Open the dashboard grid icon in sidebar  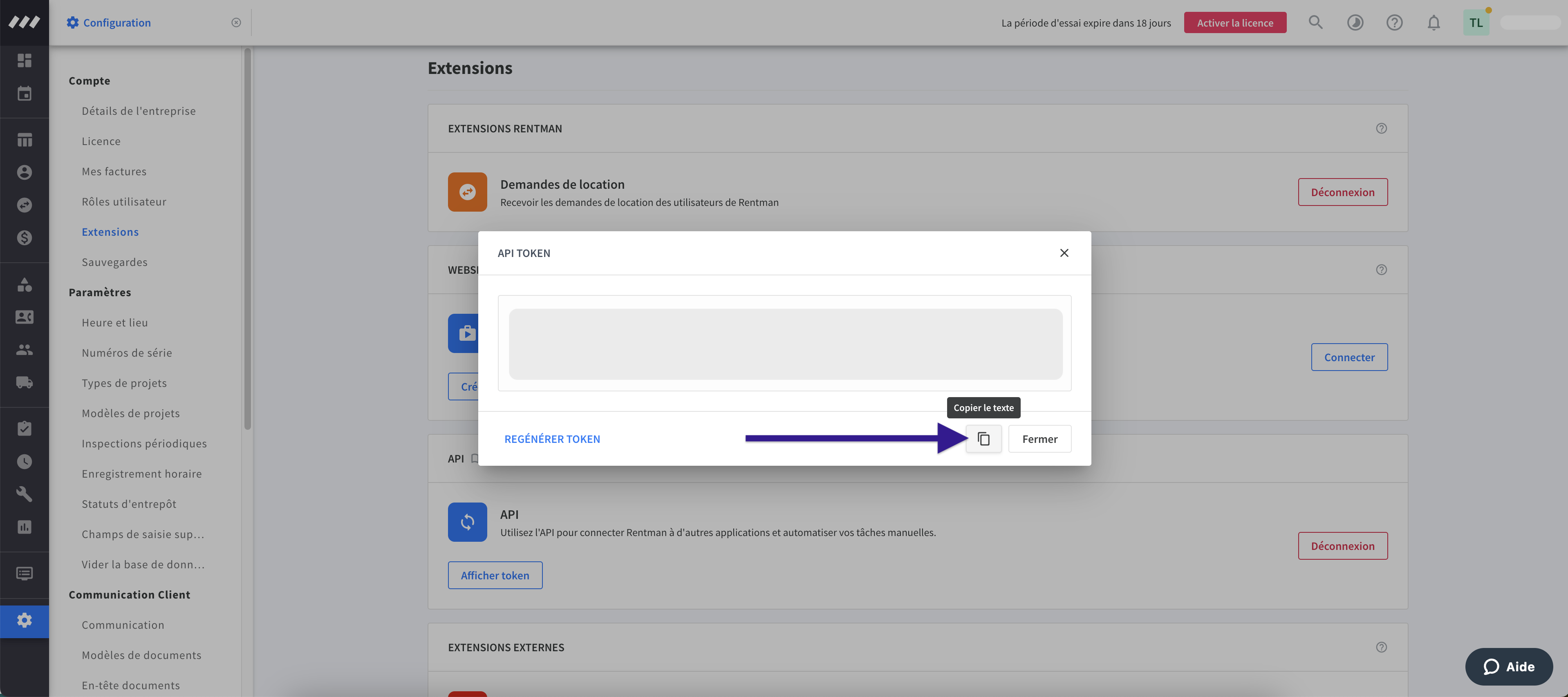[x=25, y=60]
